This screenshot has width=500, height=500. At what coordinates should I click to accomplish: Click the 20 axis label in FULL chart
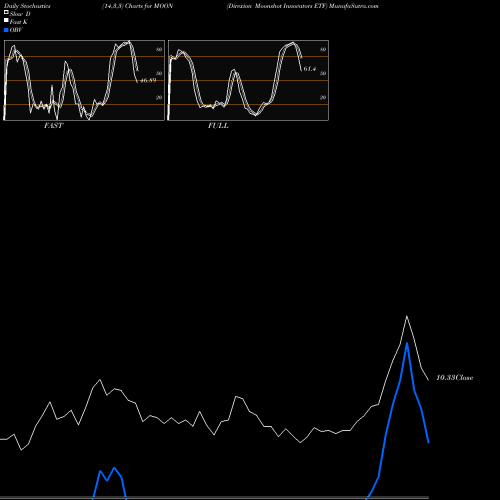pos(323,97)
